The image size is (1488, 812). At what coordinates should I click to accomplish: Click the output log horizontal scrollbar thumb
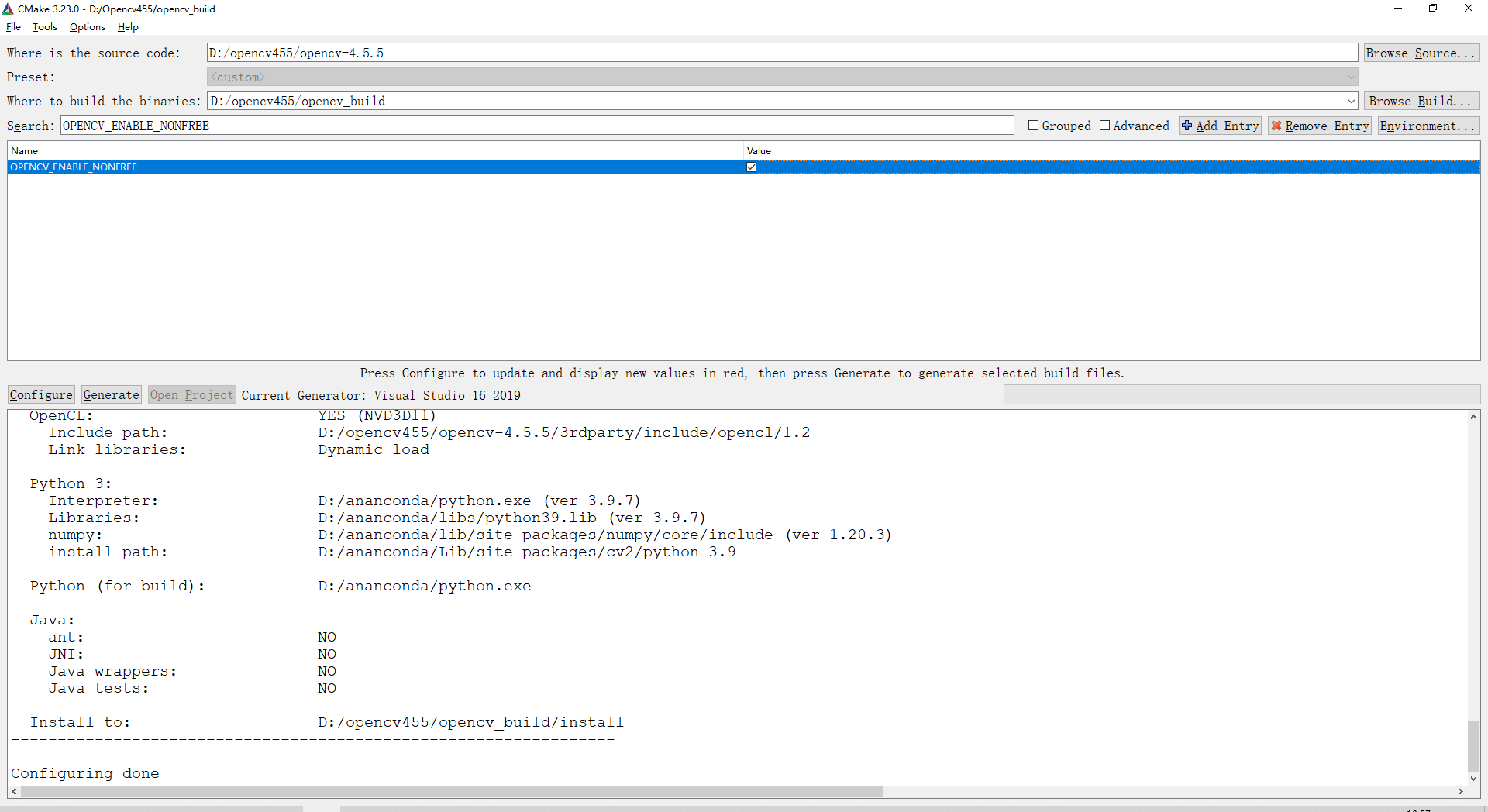point(452,791)
